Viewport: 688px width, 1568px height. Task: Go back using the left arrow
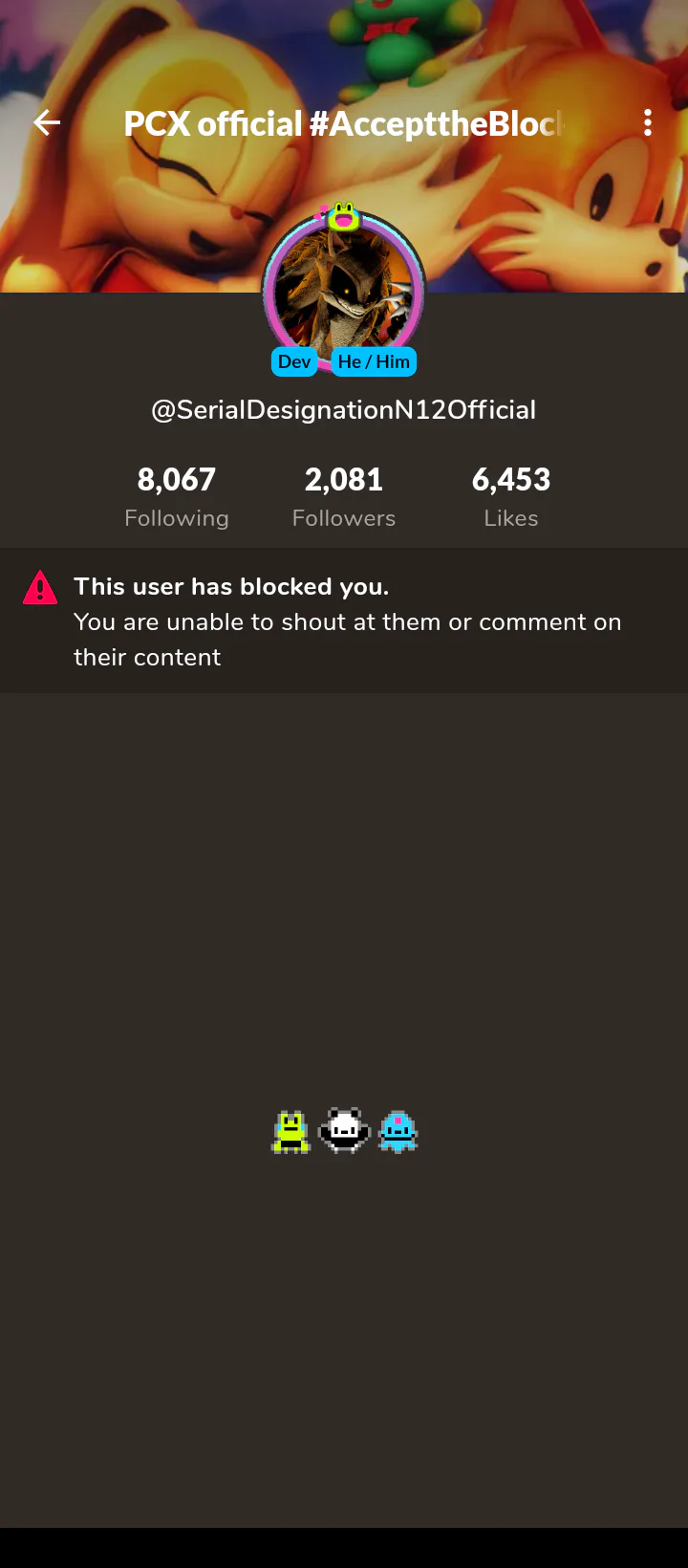coord(47,122)
